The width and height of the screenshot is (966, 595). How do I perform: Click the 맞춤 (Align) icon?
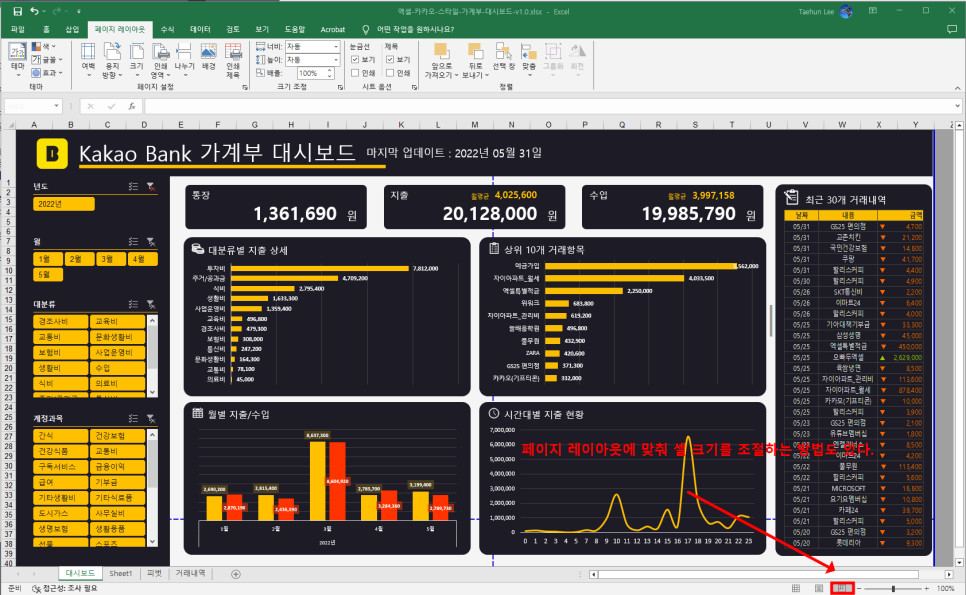pos(528,52)
